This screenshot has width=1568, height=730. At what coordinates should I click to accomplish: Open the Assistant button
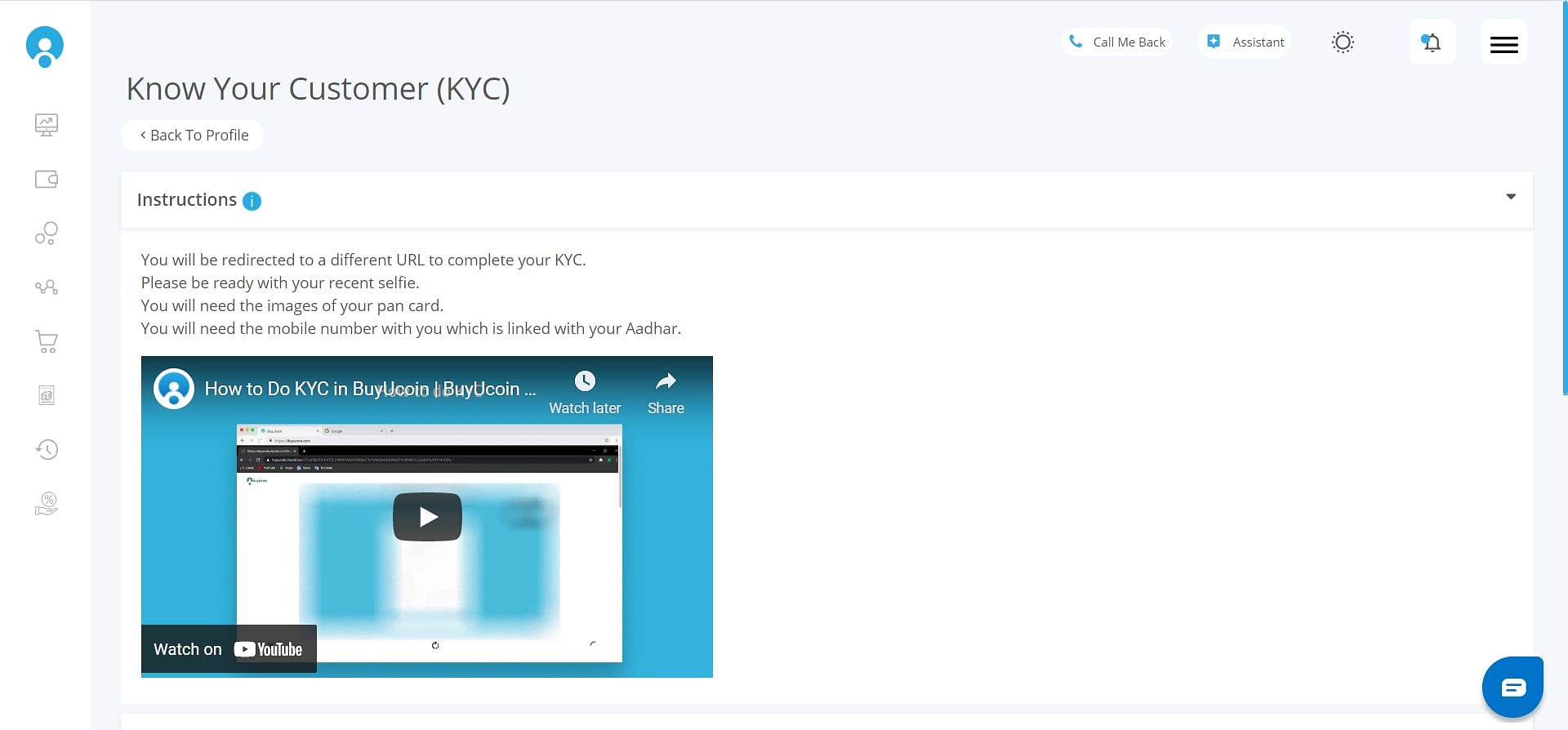[x=1245, y=42]
